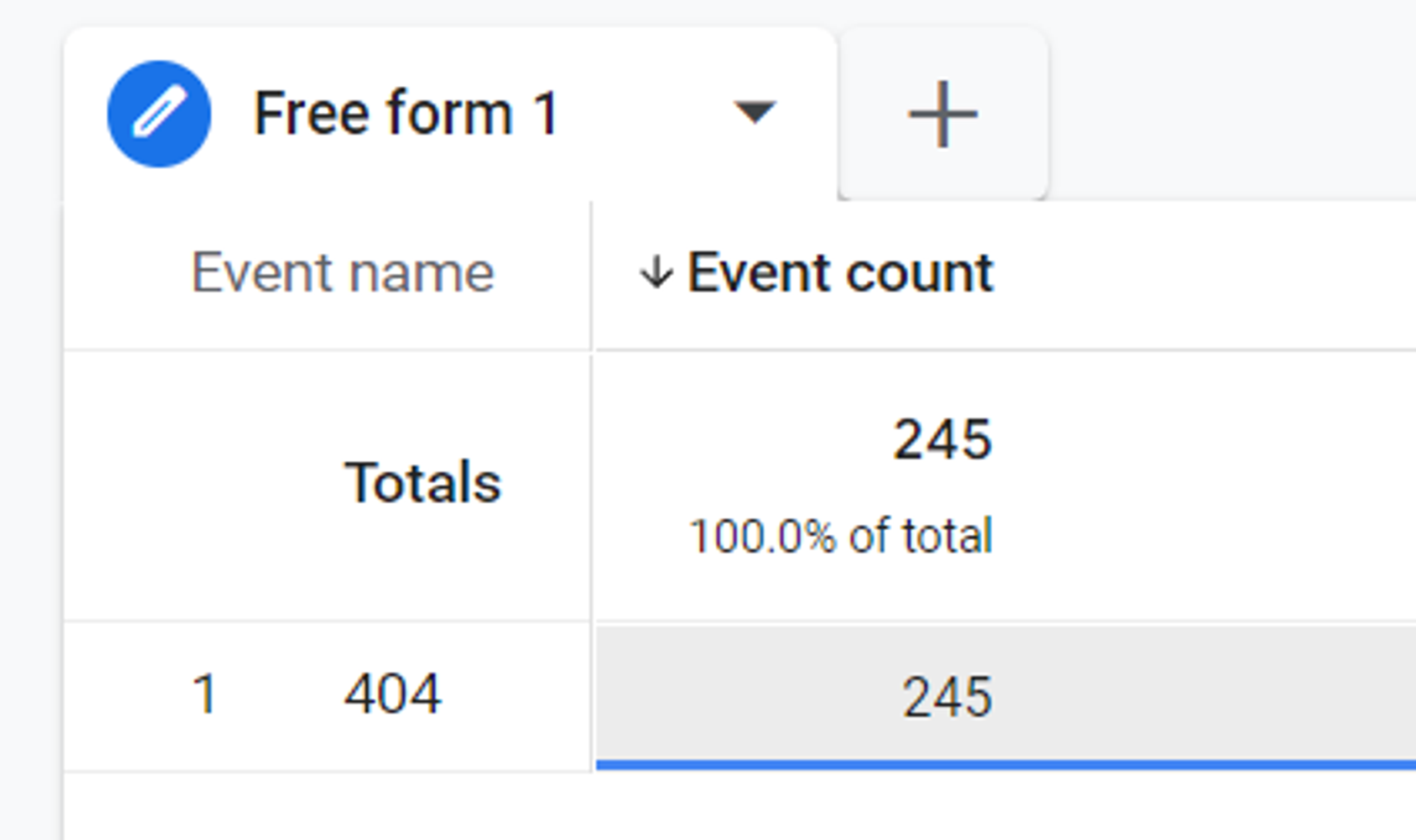Sort by the Event count header text

(840, 273)
